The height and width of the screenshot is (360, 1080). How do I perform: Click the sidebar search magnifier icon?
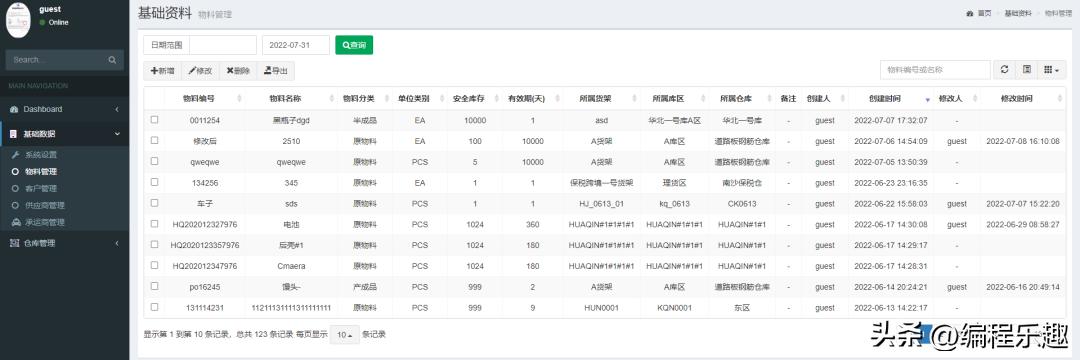(x=112, y=60)
